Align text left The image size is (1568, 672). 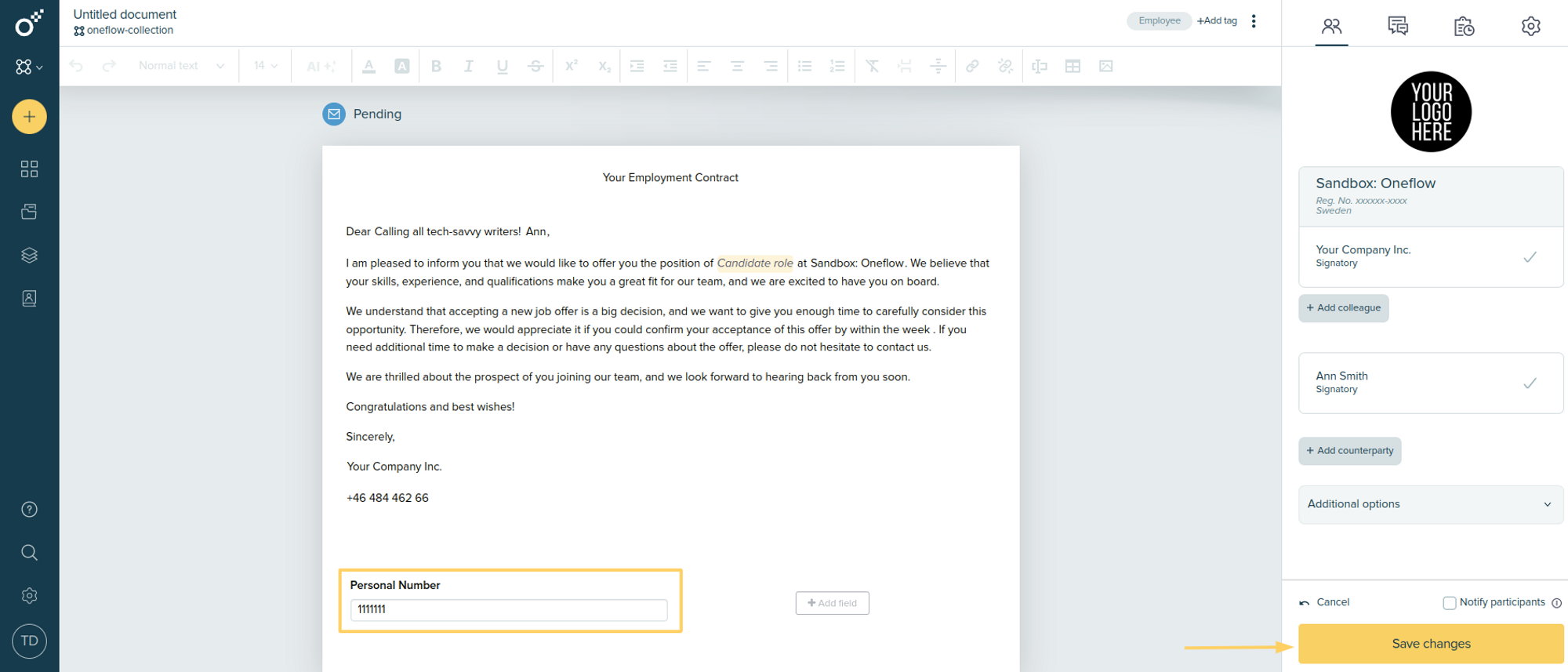pos(704,66)
